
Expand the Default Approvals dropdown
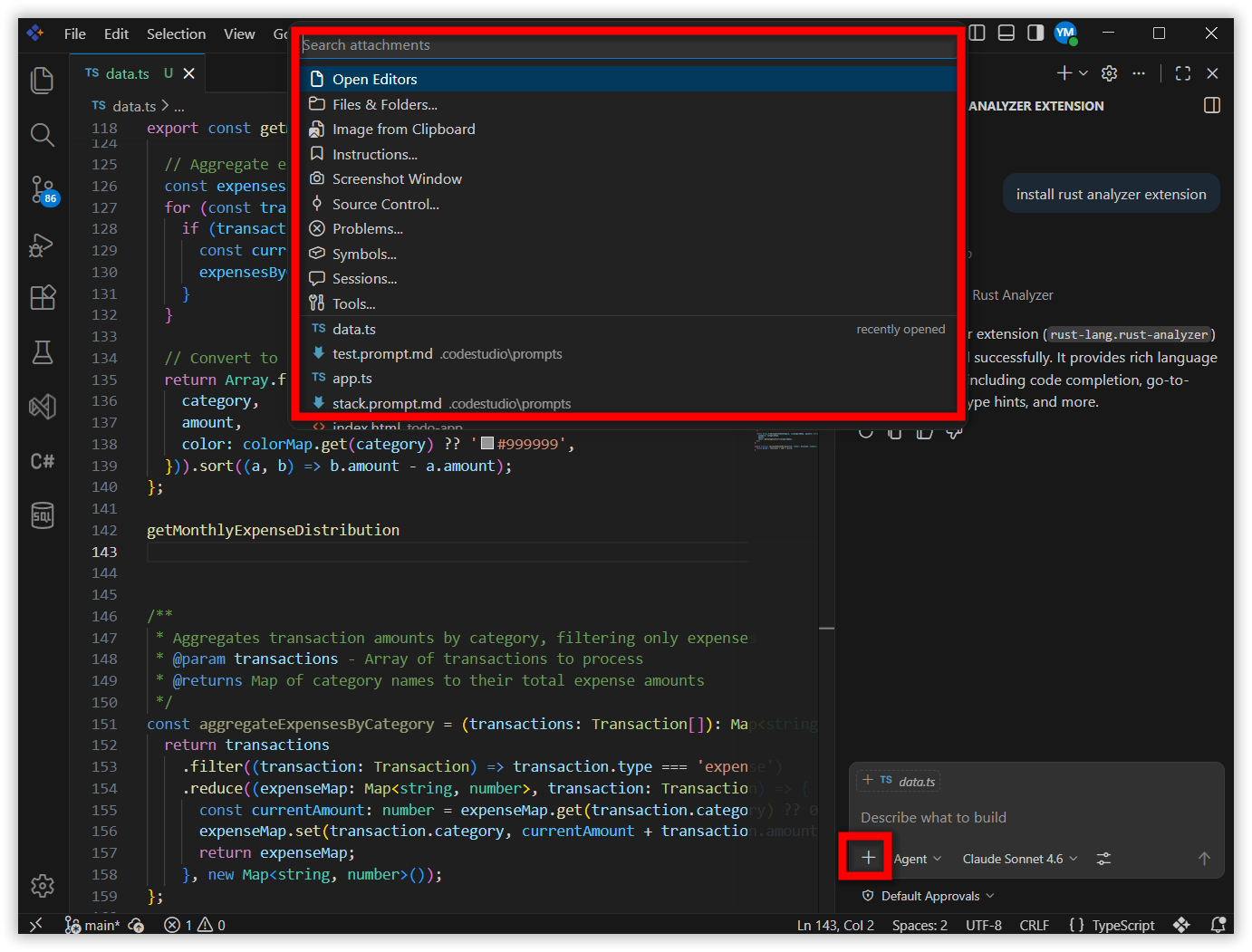929,896
